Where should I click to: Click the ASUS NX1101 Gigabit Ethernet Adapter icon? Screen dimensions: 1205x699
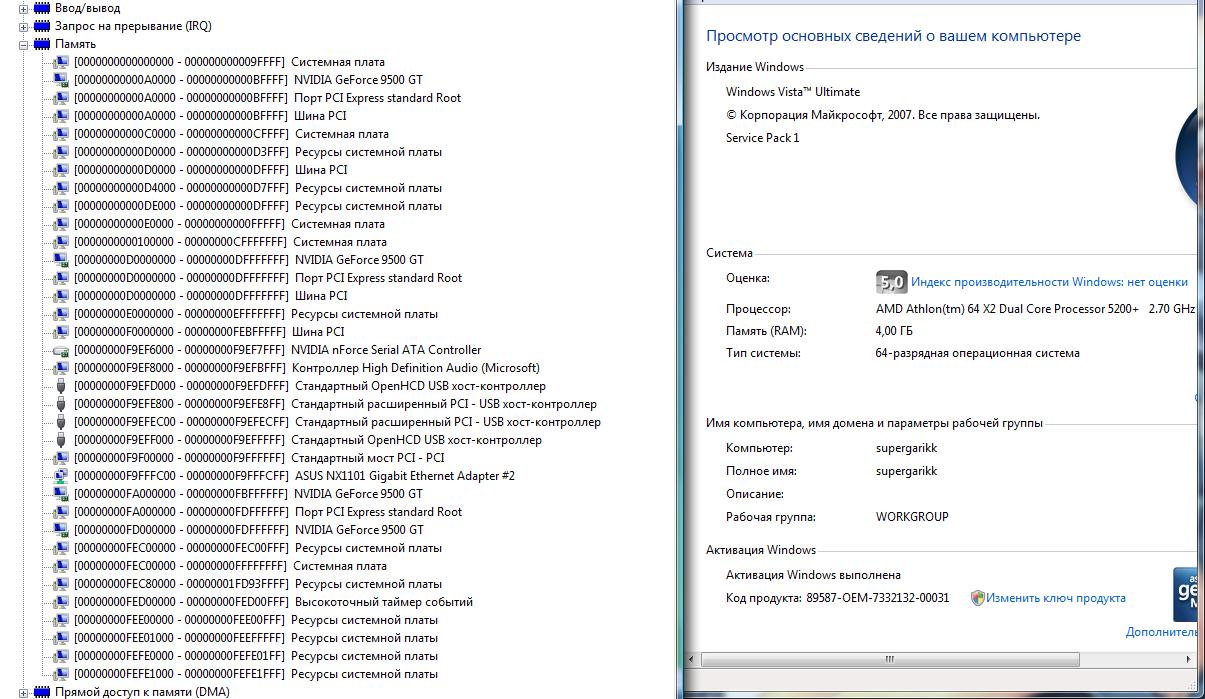pyautogui.click(x=60, y=476)
